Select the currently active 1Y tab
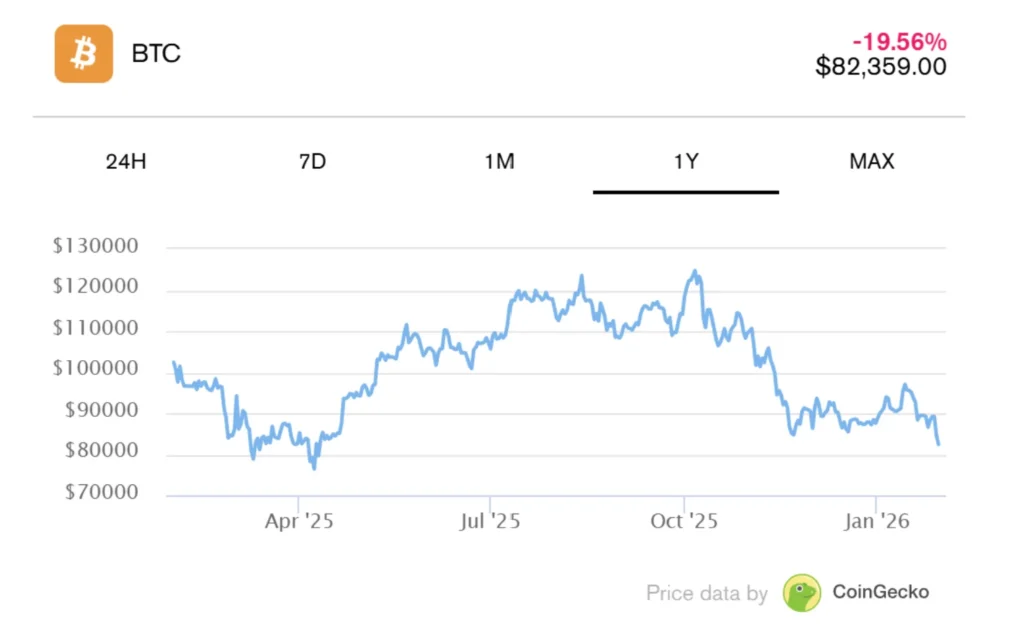The height and width of the screenshot is (629, 1024). pos(686,161)
